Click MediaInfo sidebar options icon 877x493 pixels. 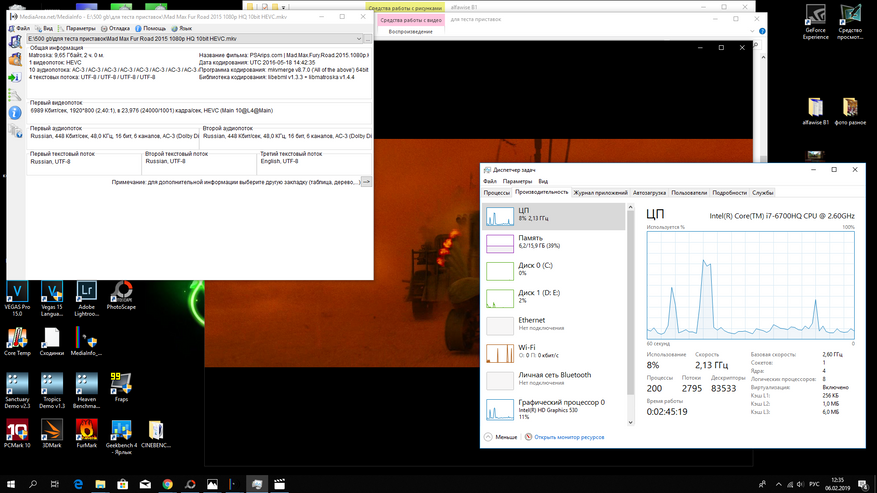click(15, 95)
